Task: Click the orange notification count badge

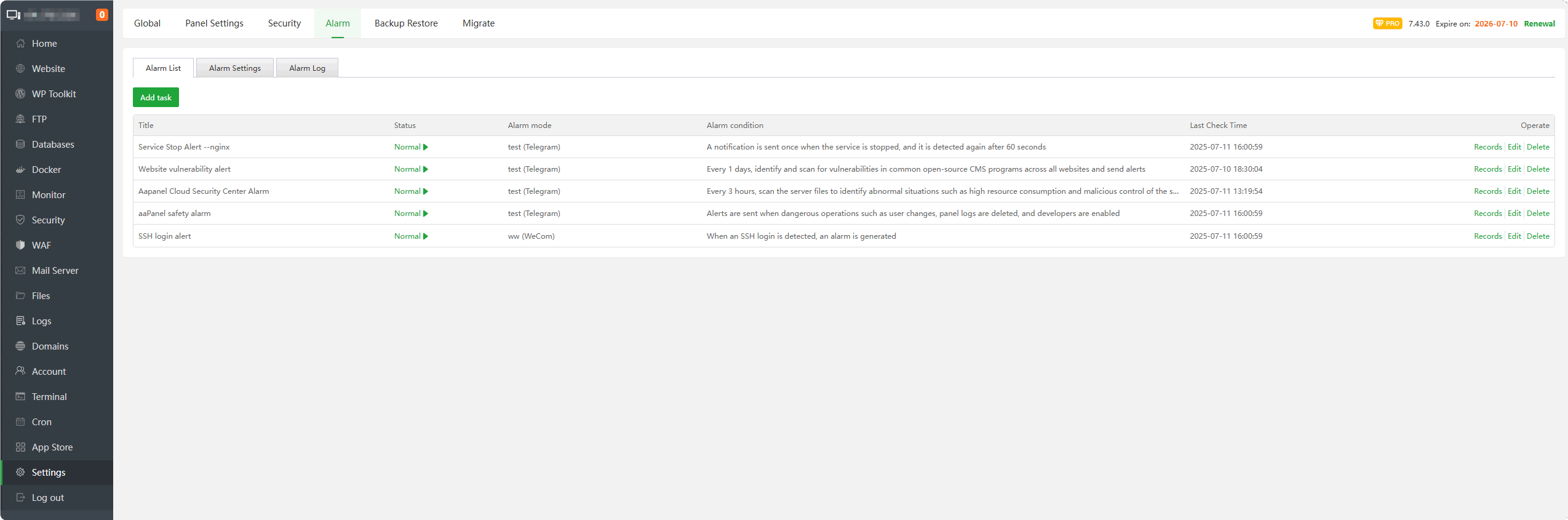Action: point(102,15)
